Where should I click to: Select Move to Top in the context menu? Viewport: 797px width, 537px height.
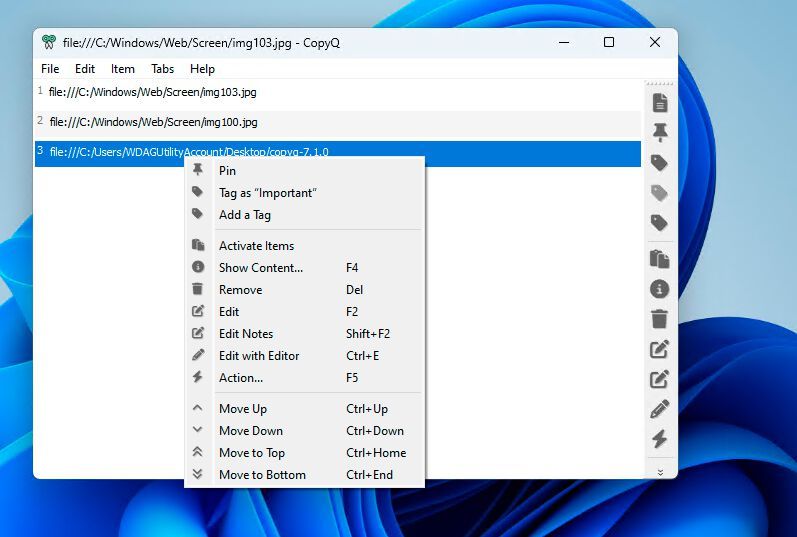tap(252, 453)
